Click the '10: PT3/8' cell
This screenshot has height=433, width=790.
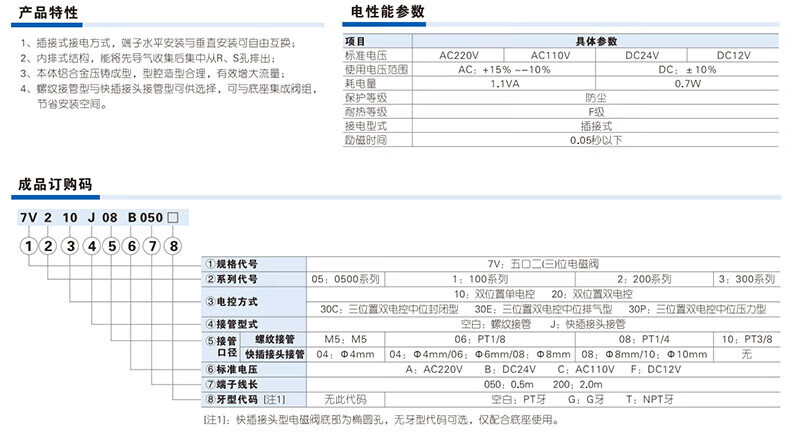(x=747, y=339)
